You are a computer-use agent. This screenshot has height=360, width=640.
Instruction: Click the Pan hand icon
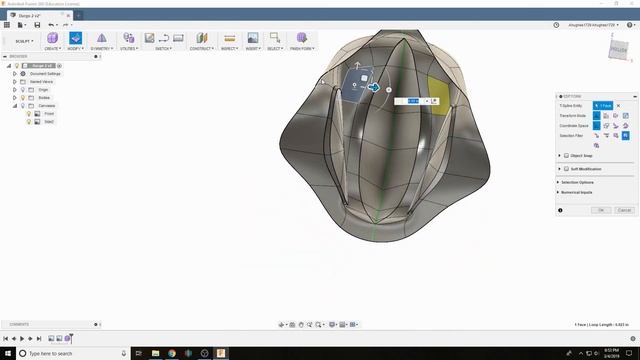(x=301, y=324)
